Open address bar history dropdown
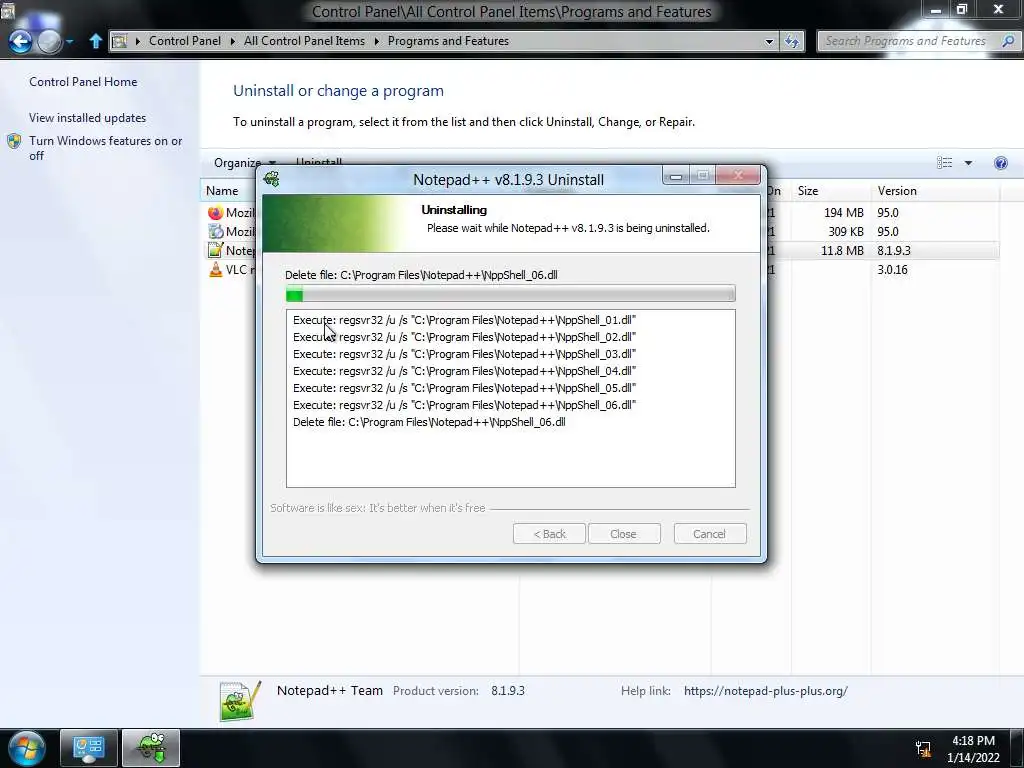The width and height of the screenshot is (1024, 768). click(x=769, y=41)
